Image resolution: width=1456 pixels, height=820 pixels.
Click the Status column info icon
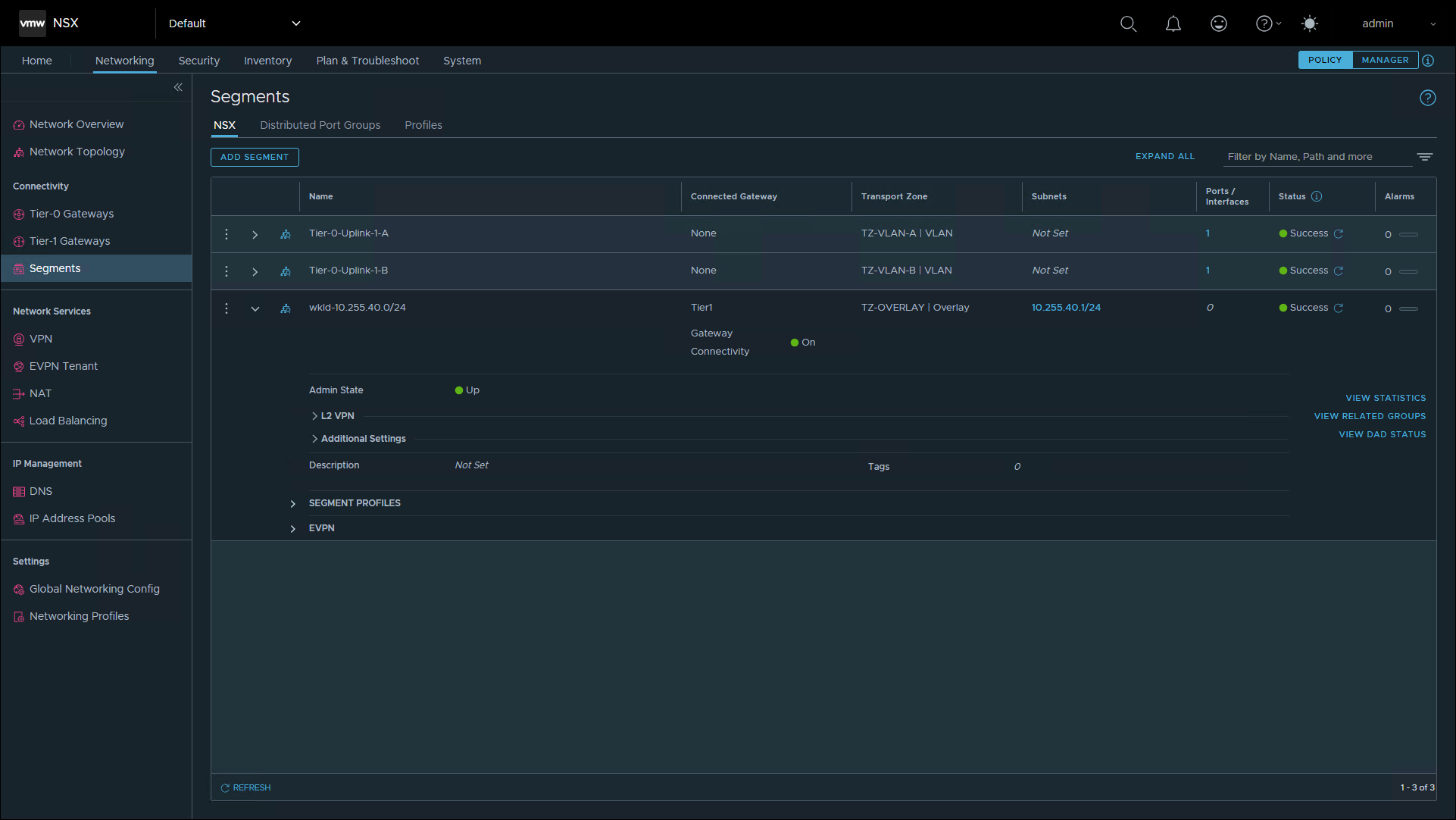tap(1317, 196)
